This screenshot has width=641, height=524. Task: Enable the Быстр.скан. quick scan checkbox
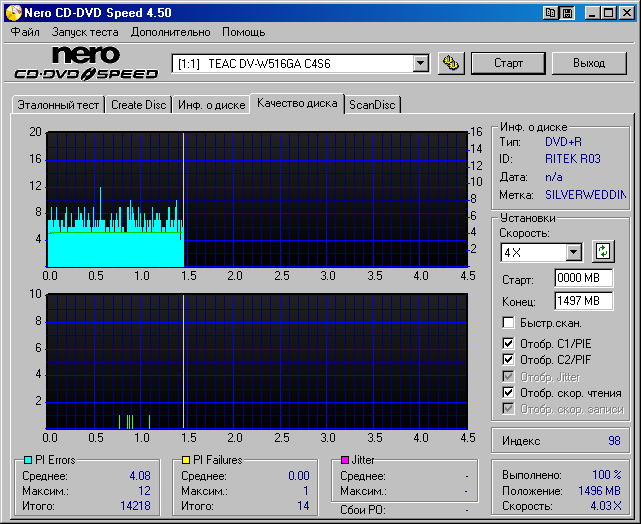click(509, 323)
